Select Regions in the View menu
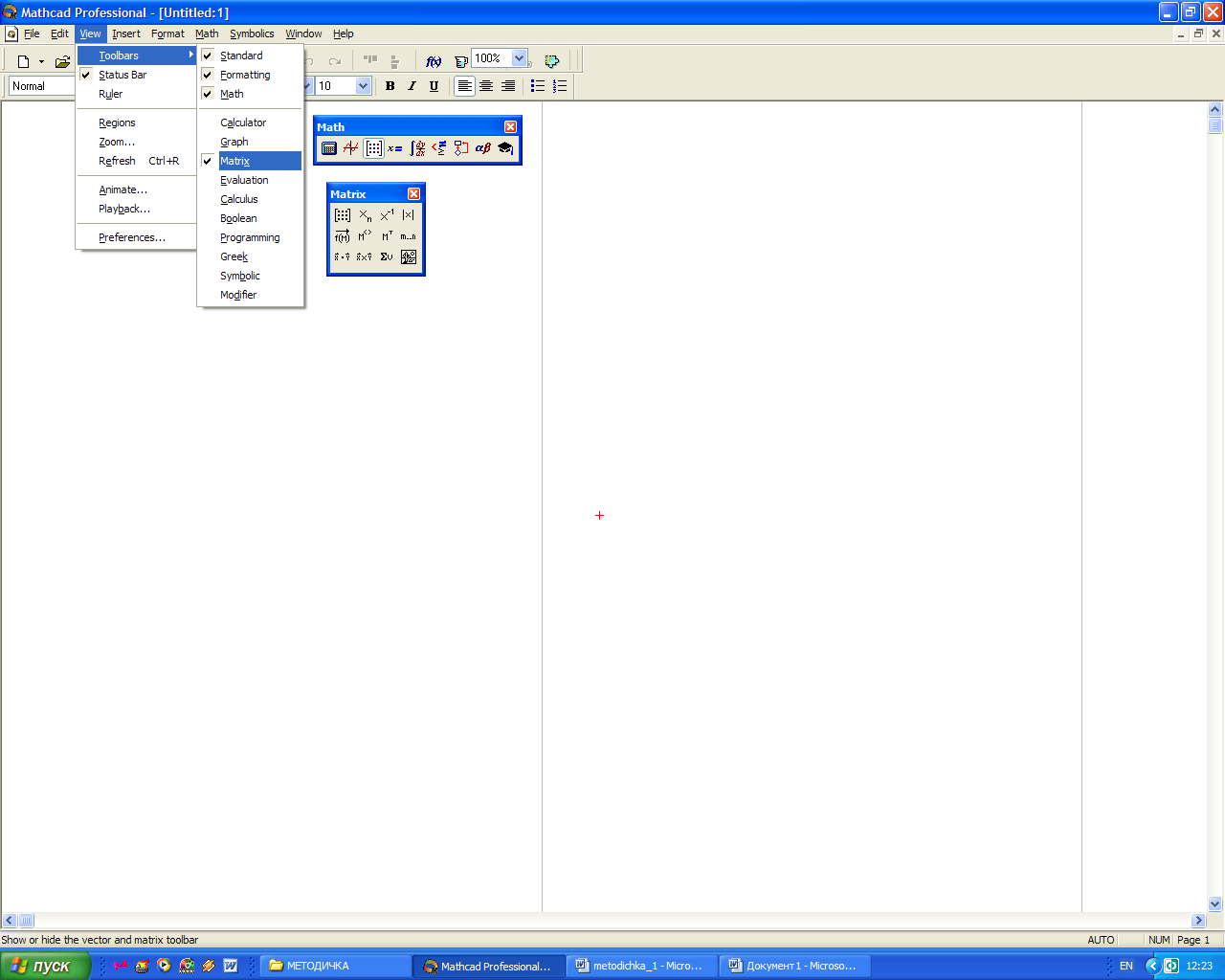Screen dimensions: 1225x980 (x=136, y=122)
